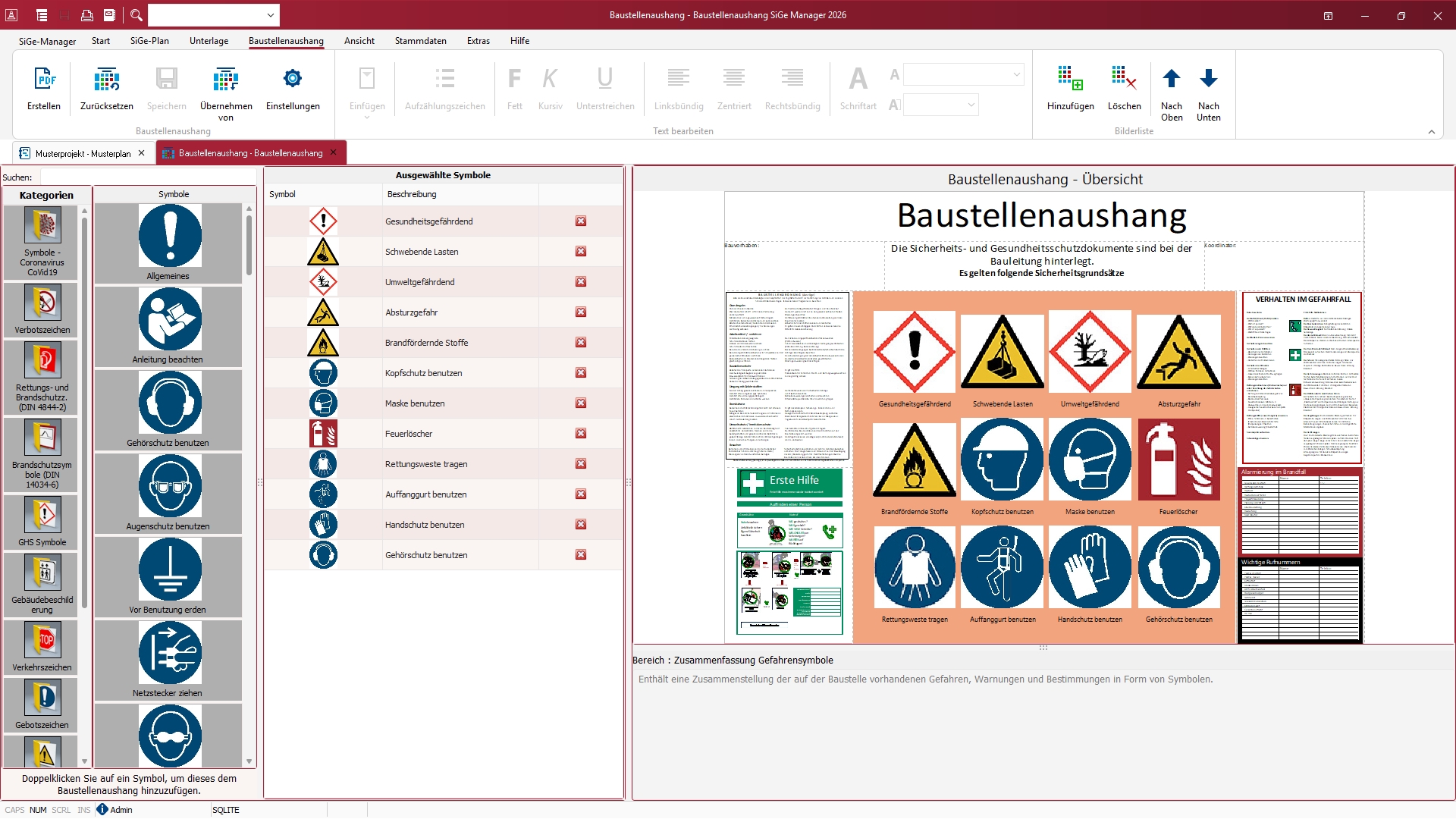Remove Schwebende Lasten from selected symbols
The image size is (1456, 819).
click(581, 252)
